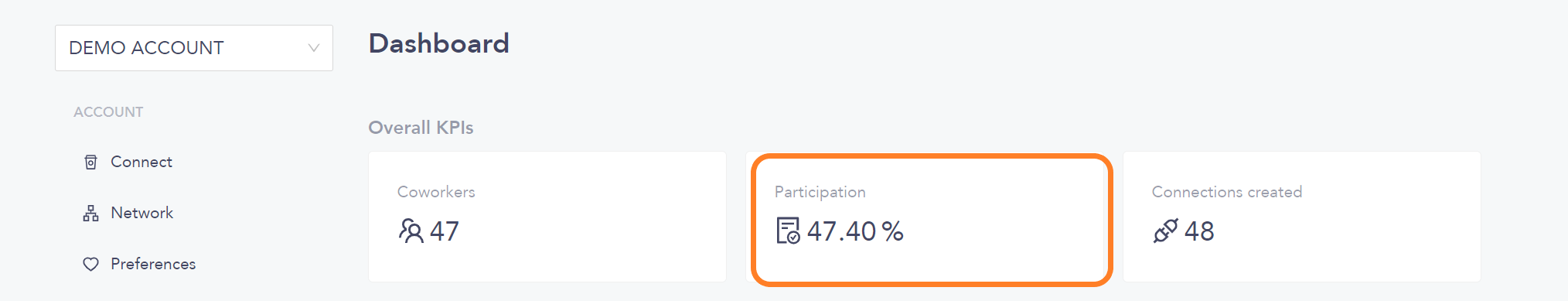Viewport: 1568px width, 301px height.
Task: Open the Connect menu item
Action: pos(141,162)
